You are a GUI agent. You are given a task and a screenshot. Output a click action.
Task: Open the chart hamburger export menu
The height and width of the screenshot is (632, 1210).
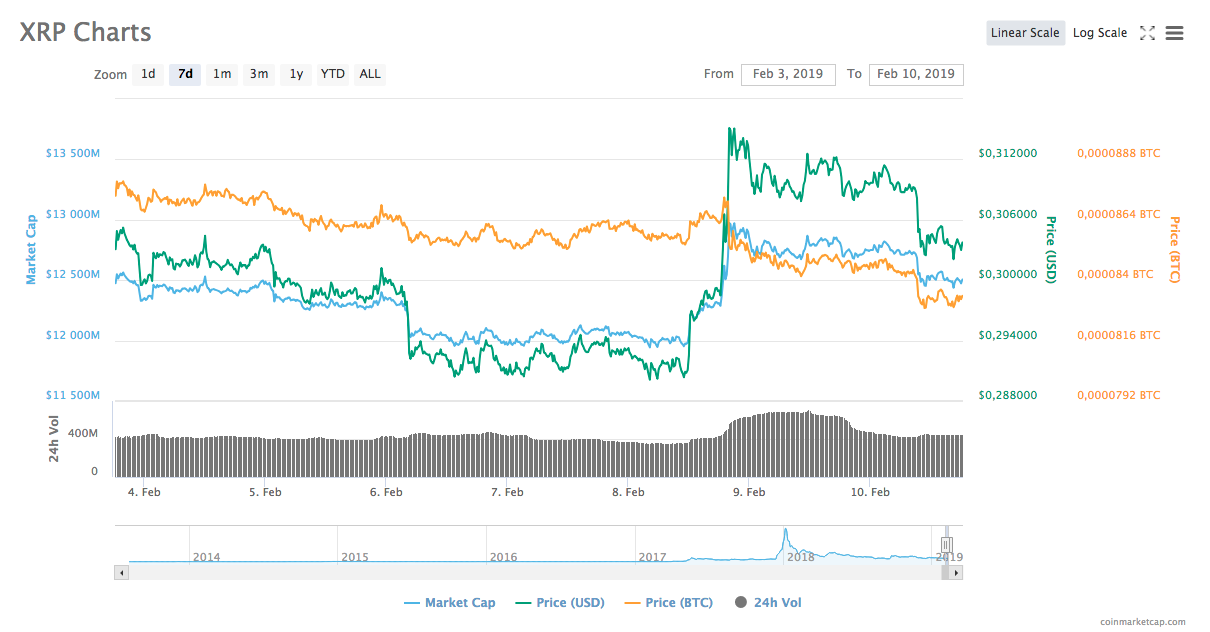pos(1174,33)
